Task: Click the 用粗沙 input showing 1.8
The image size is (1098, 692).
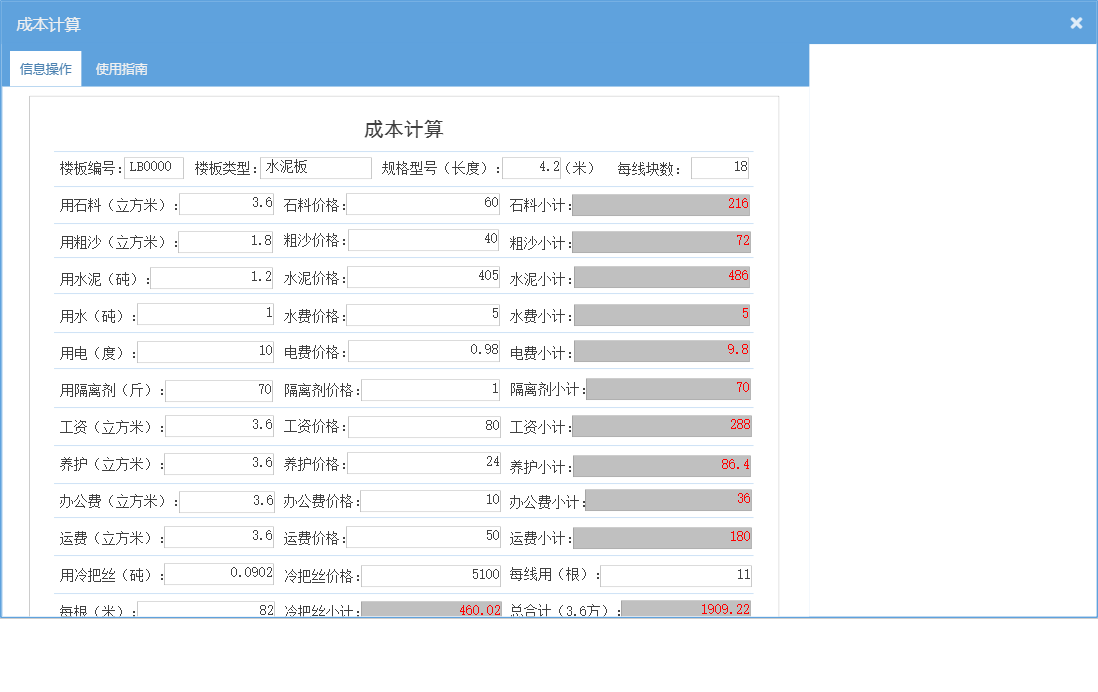Action: [225, 241]
